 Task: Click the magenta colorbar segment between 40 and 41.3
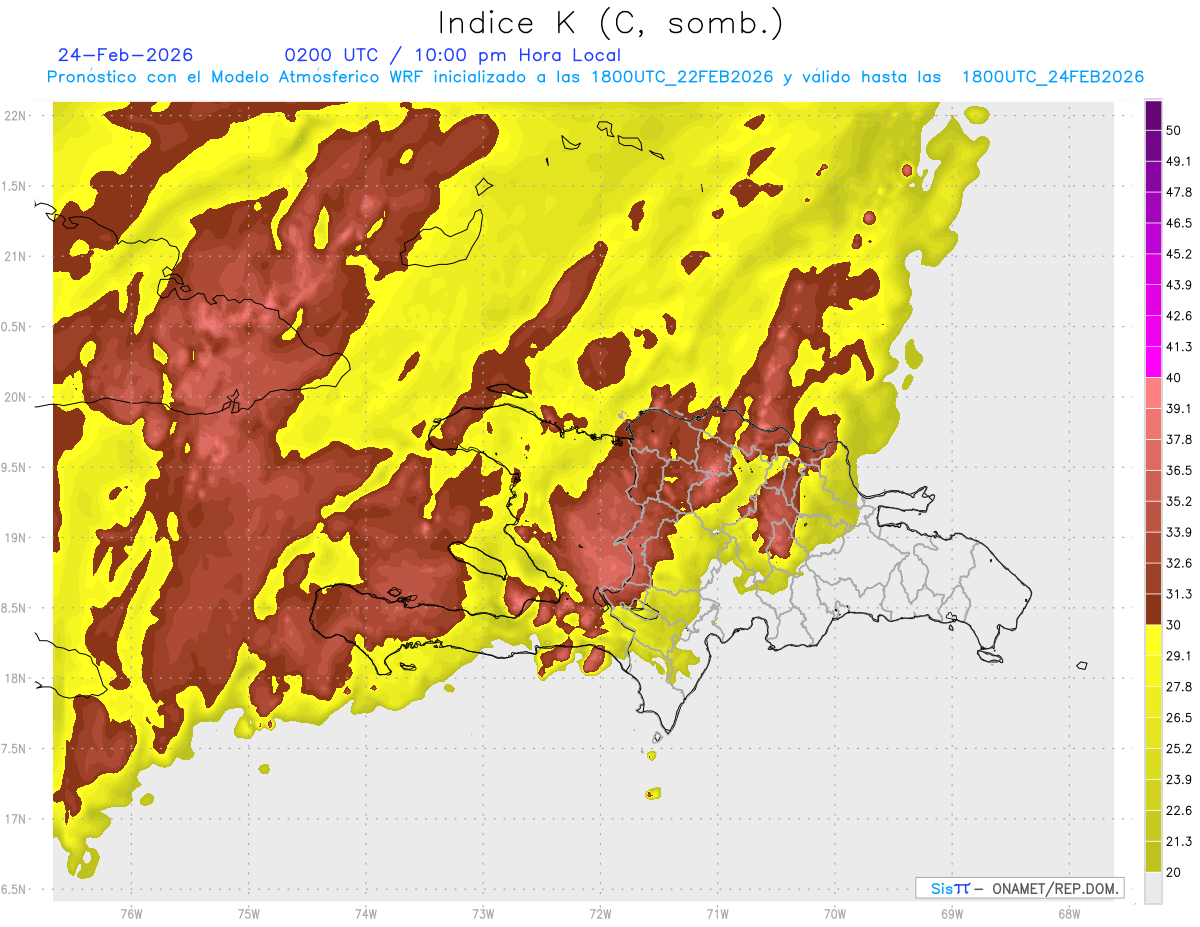pos(1153,362)
